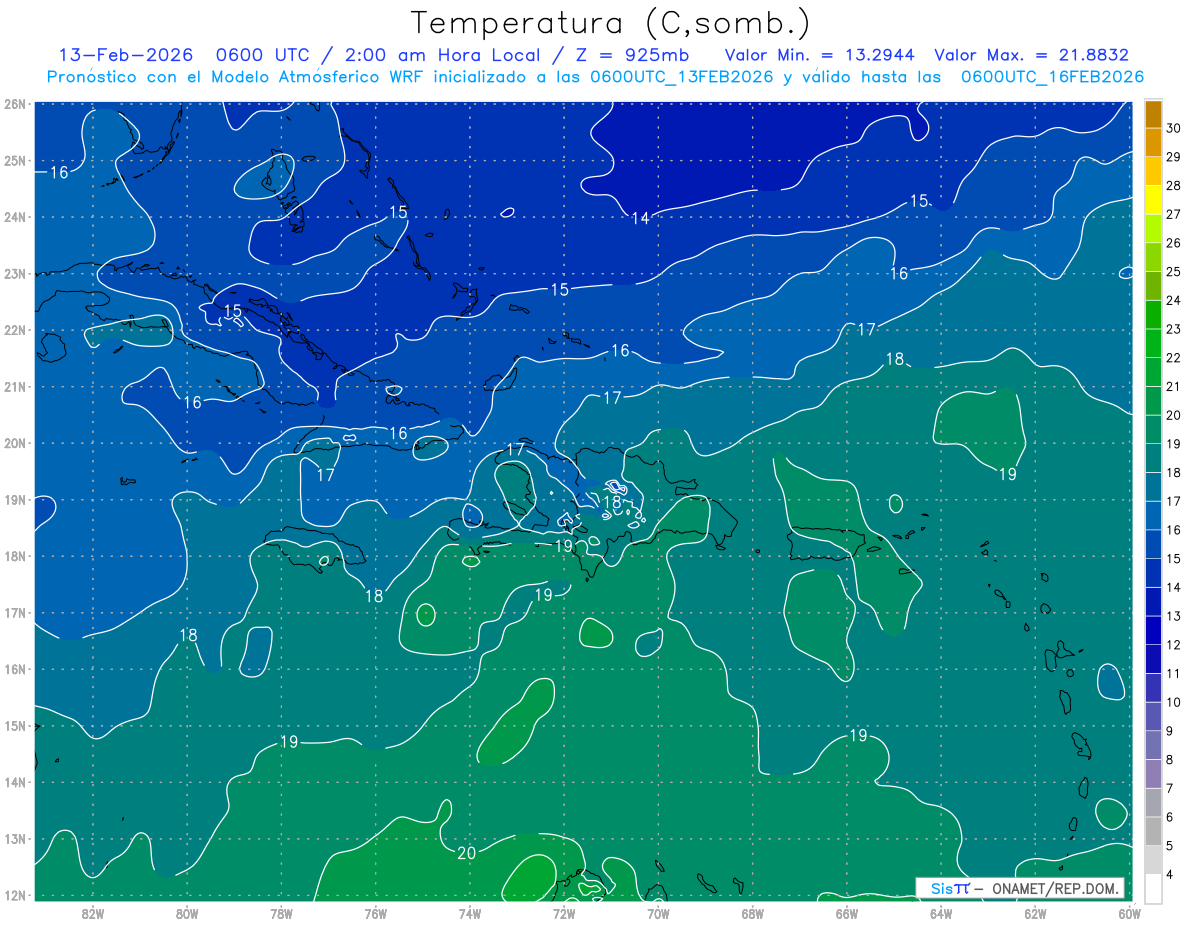
Task: Select the "Valor Max. = 21.8832" readout
Action: point(1032,55)
